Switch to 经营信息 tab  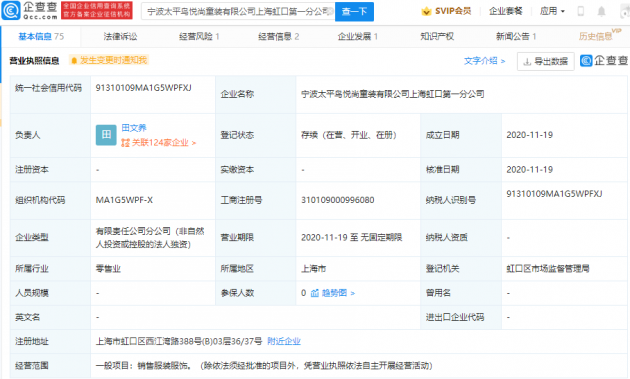point(278,37)
